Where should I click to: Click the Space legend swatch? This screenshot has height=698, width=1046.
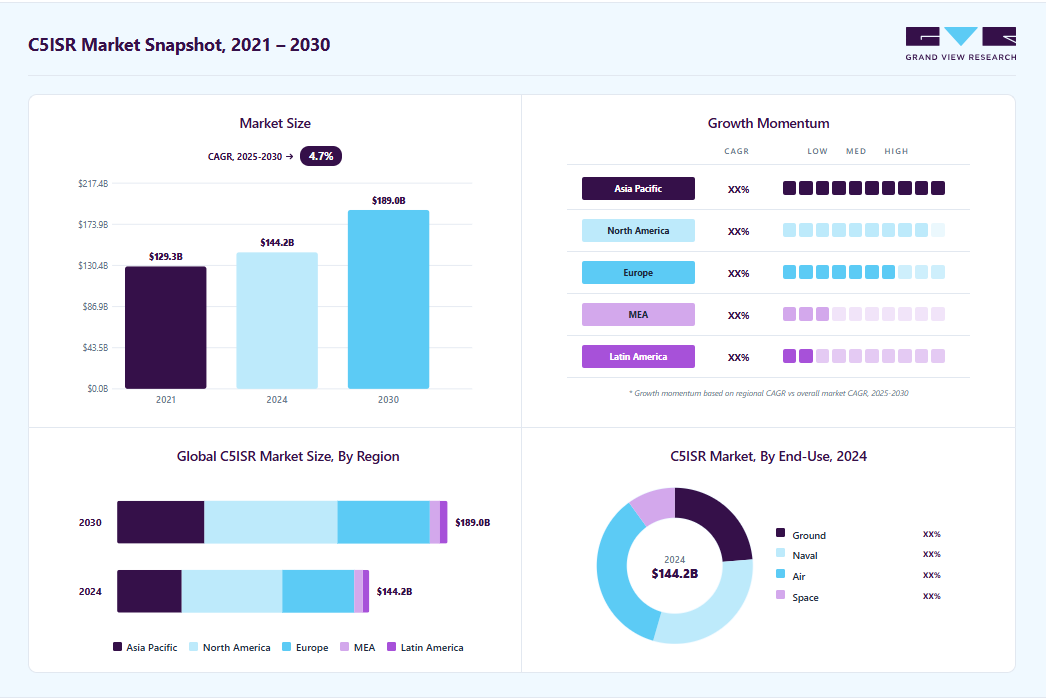780,595
